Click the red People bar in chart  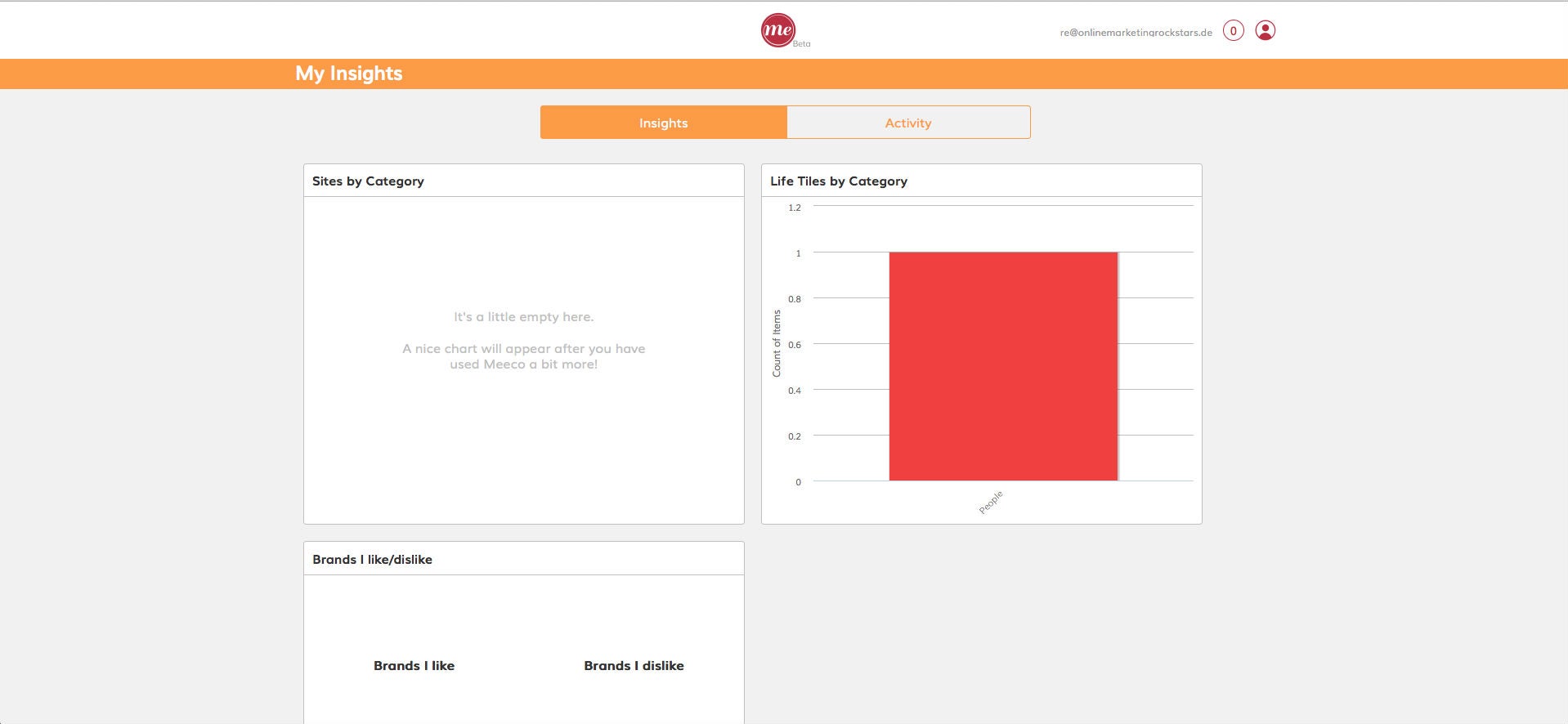[x=1002, y=366]
